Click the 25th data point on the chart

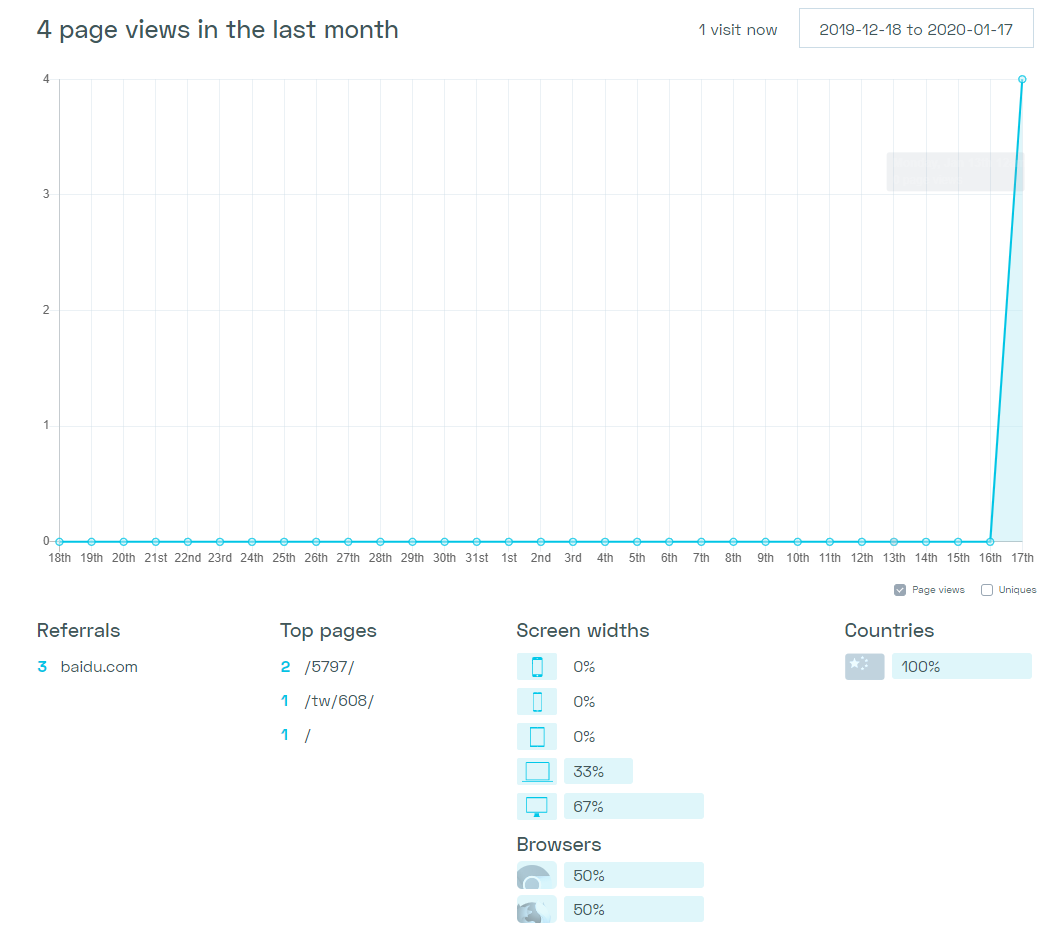[284, 542]
